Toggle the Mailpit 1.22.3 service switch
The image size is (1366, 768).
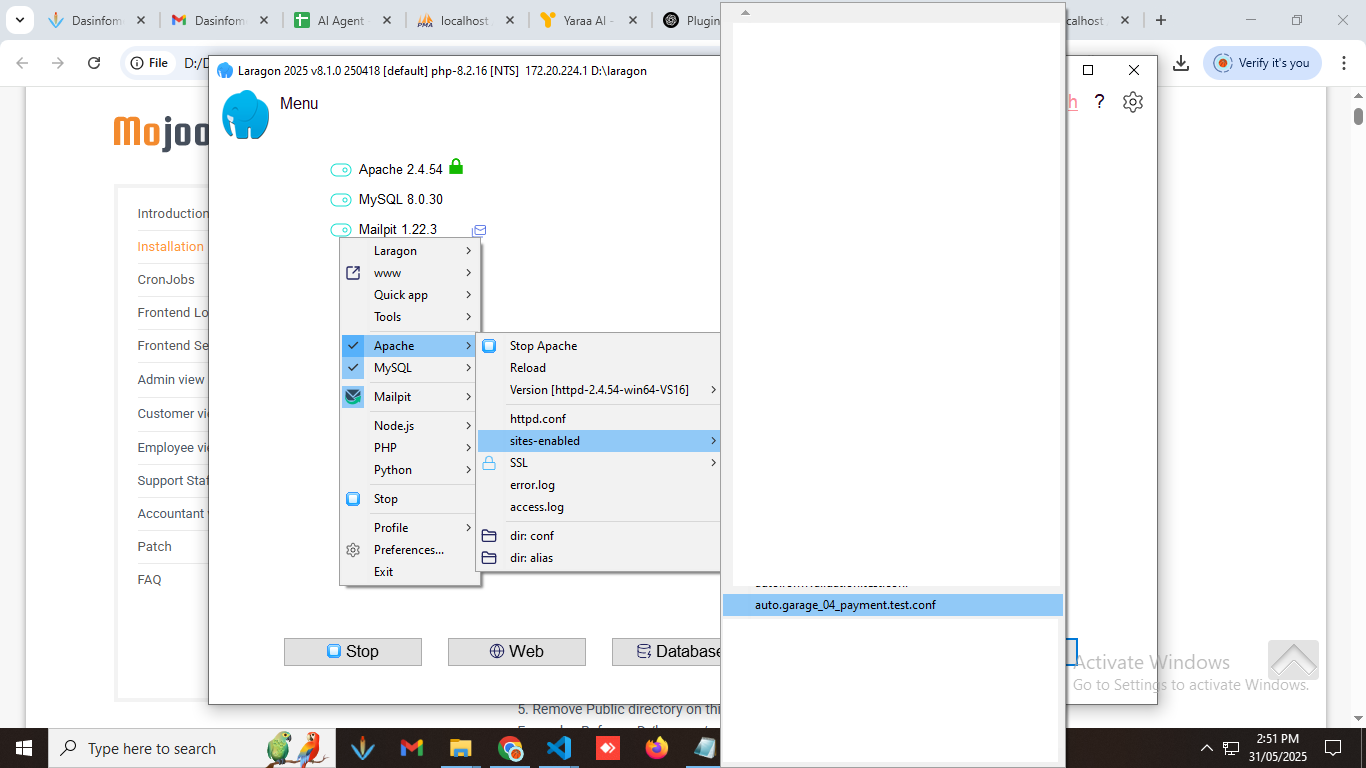click(341, 230)
